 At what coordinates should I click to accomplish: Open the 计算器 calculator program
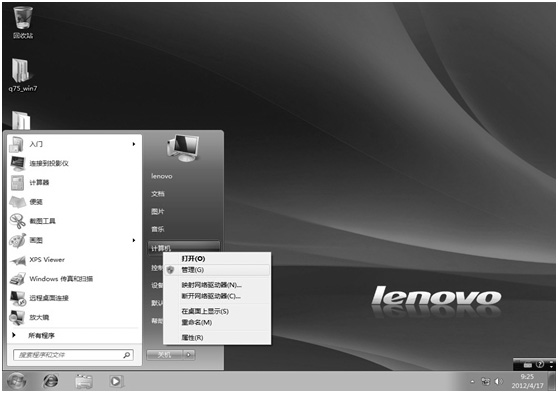[x=73, y=183]
